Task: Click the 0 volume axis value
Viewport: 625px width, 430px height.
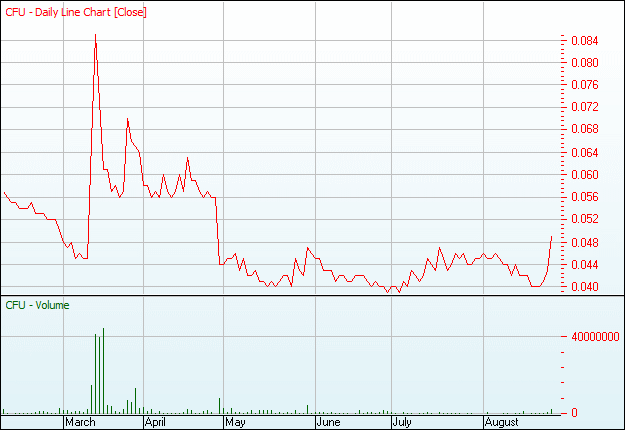Action: point(574,413)
